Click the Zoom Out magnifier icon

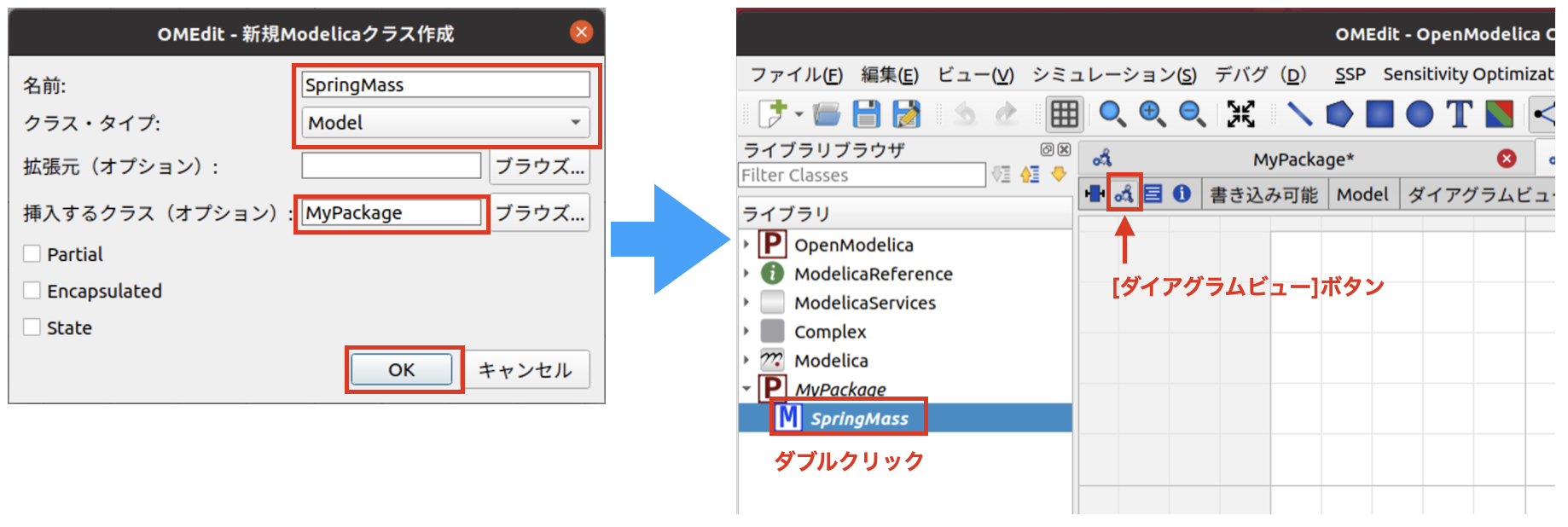[x=1193, y=113]
